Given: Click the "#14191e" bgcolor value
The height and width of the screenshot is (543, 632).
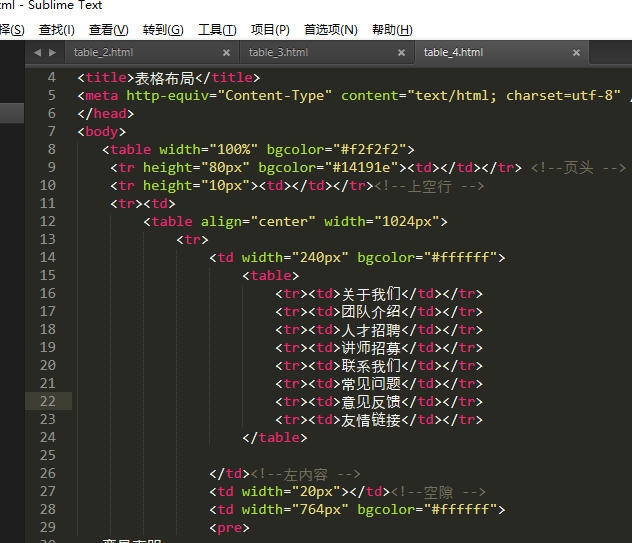Looking at the screenshot, I should (x=362, y=167).
